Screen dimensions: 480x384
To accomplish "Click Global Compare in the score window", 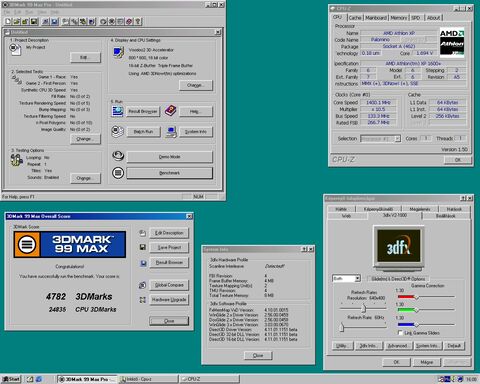I will (169, 285).
